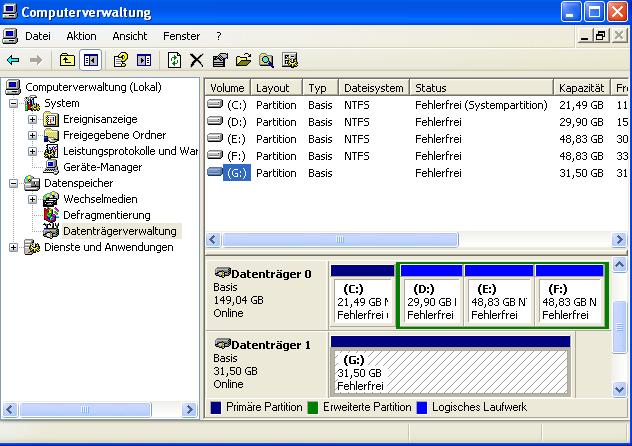Select volume (G:) row in list
The height and width of the screenshot is (446, 632).
coord(417,173)
